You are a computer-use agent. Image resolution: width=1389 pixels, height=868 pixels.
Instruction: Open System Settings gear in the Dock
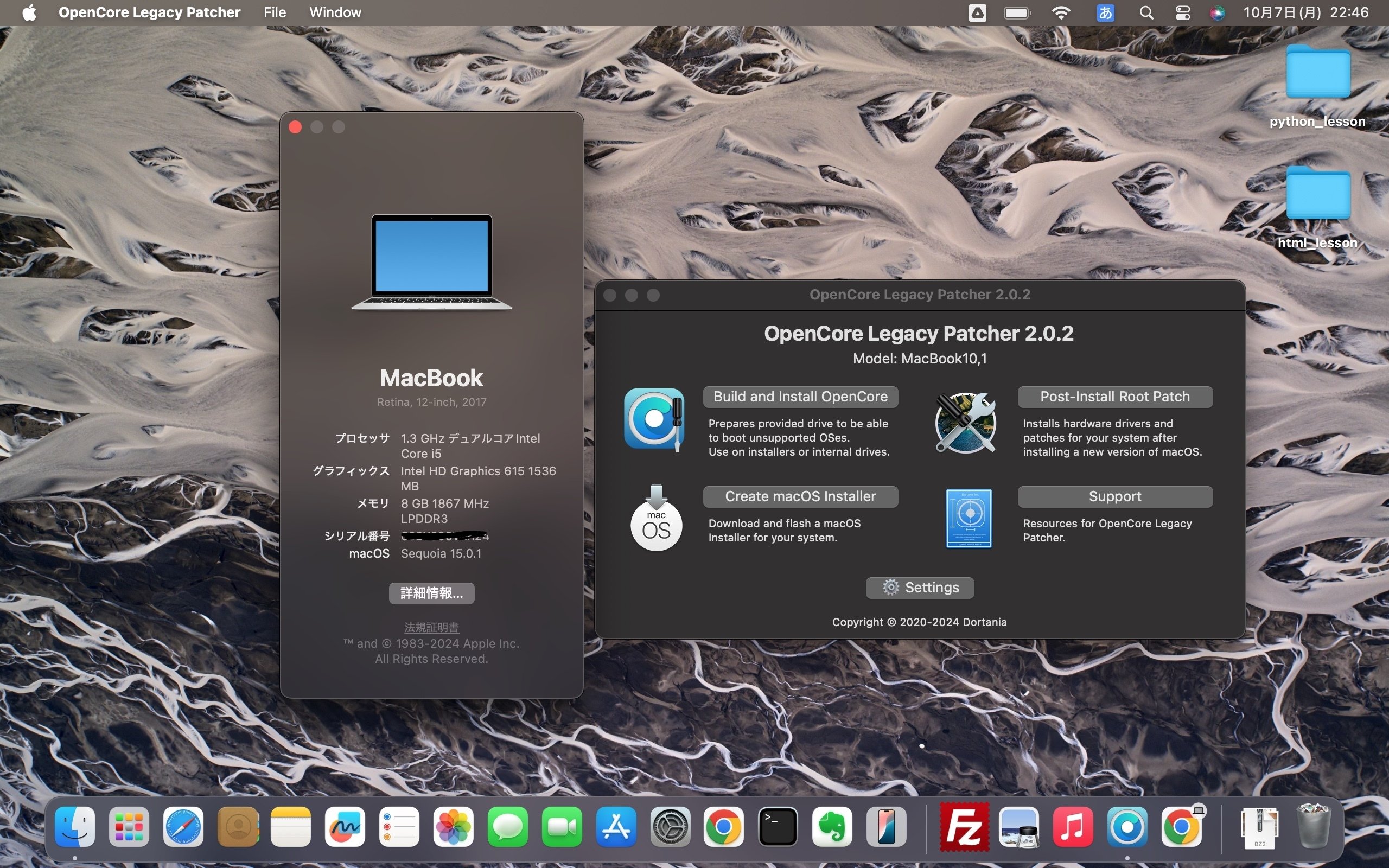point(670,827)
